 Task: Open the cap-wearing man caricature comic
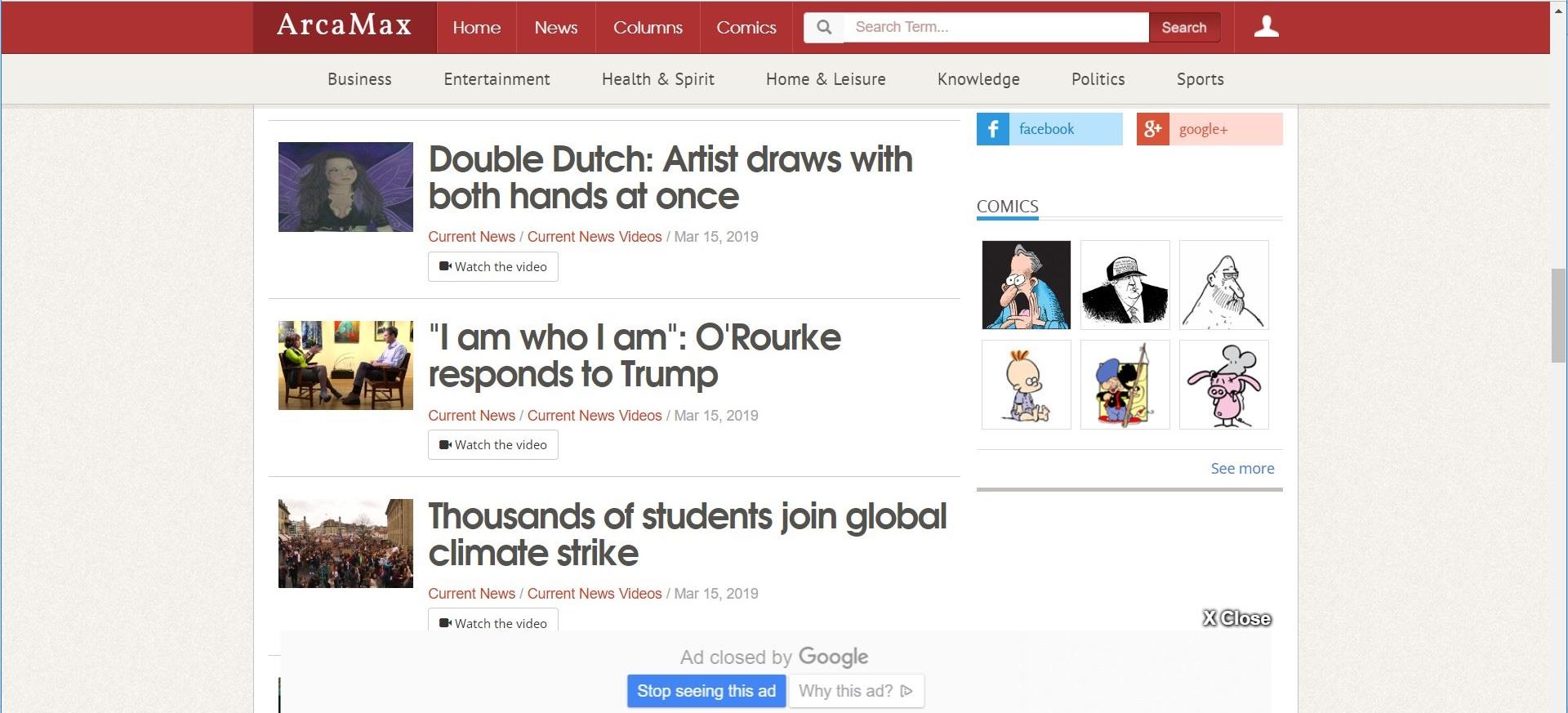point(1125,285)
